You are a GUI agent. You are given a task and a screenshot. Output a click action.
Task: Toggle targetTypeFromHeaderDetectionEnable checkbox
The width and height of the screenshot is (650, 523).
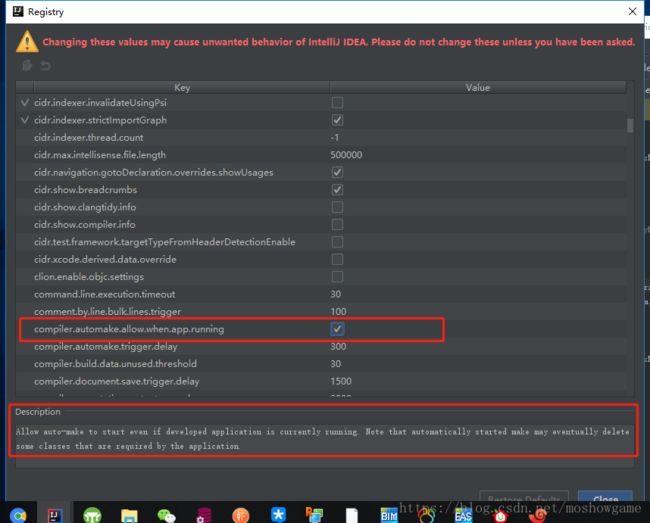click(337, 242)
